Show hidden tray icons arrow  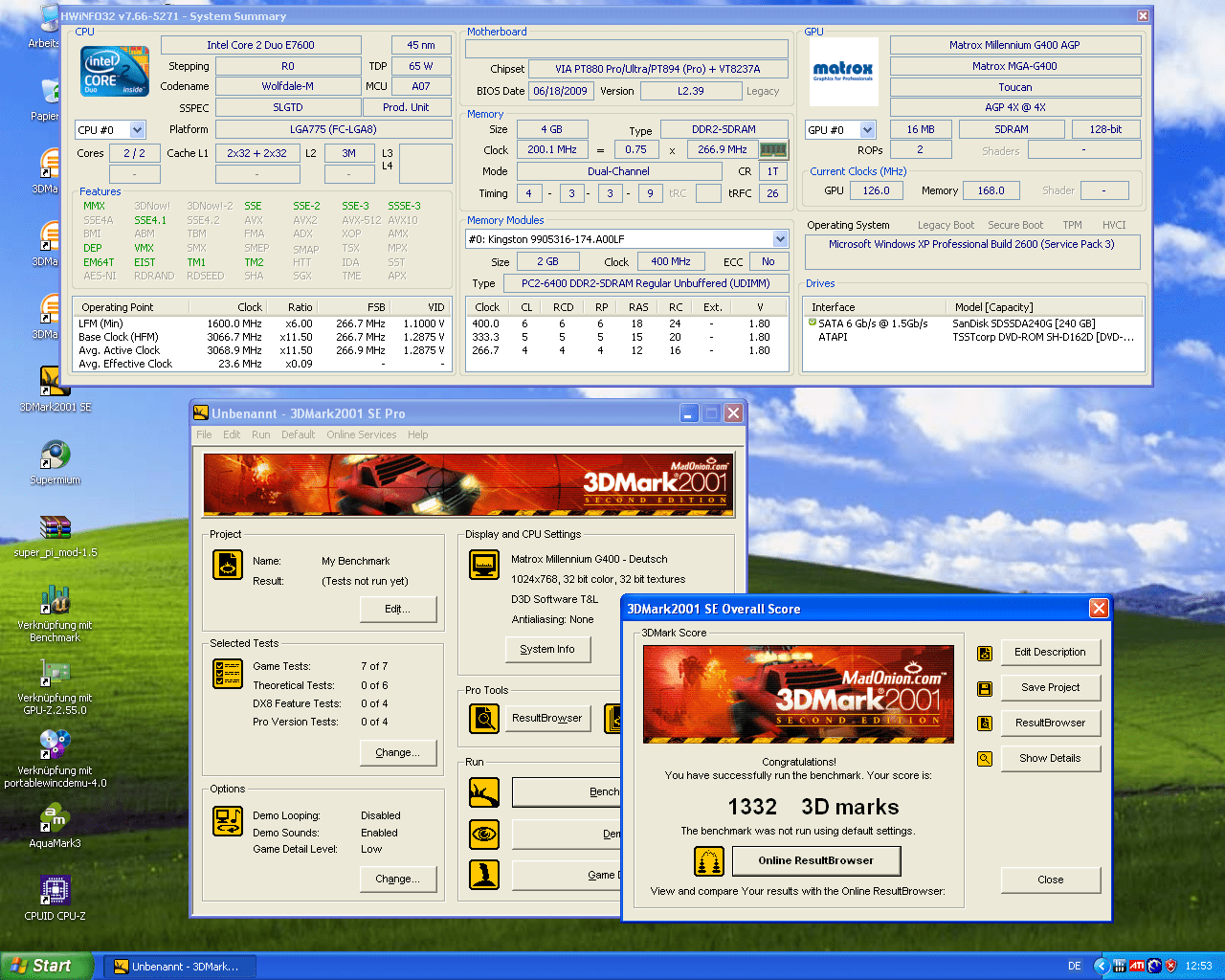(x=1102, y=966)
